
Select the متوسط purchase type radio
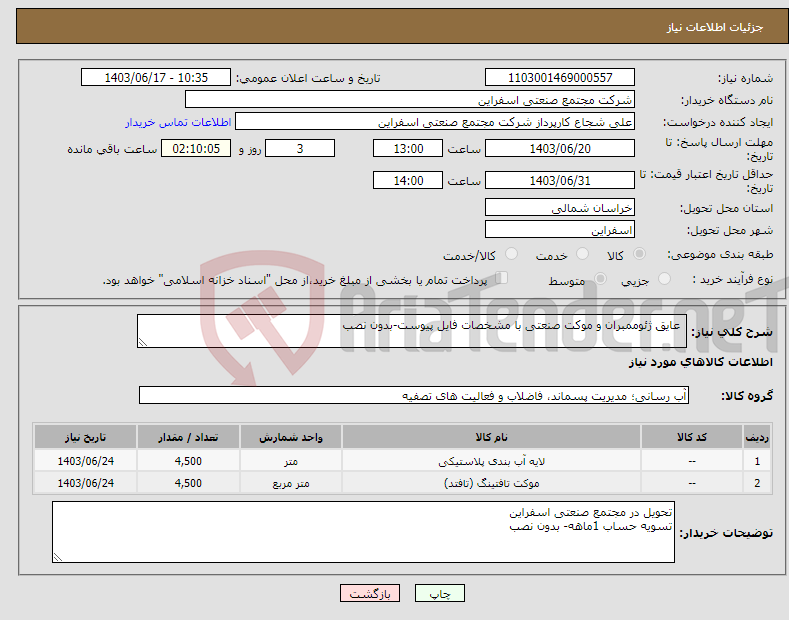coord(600,278)
